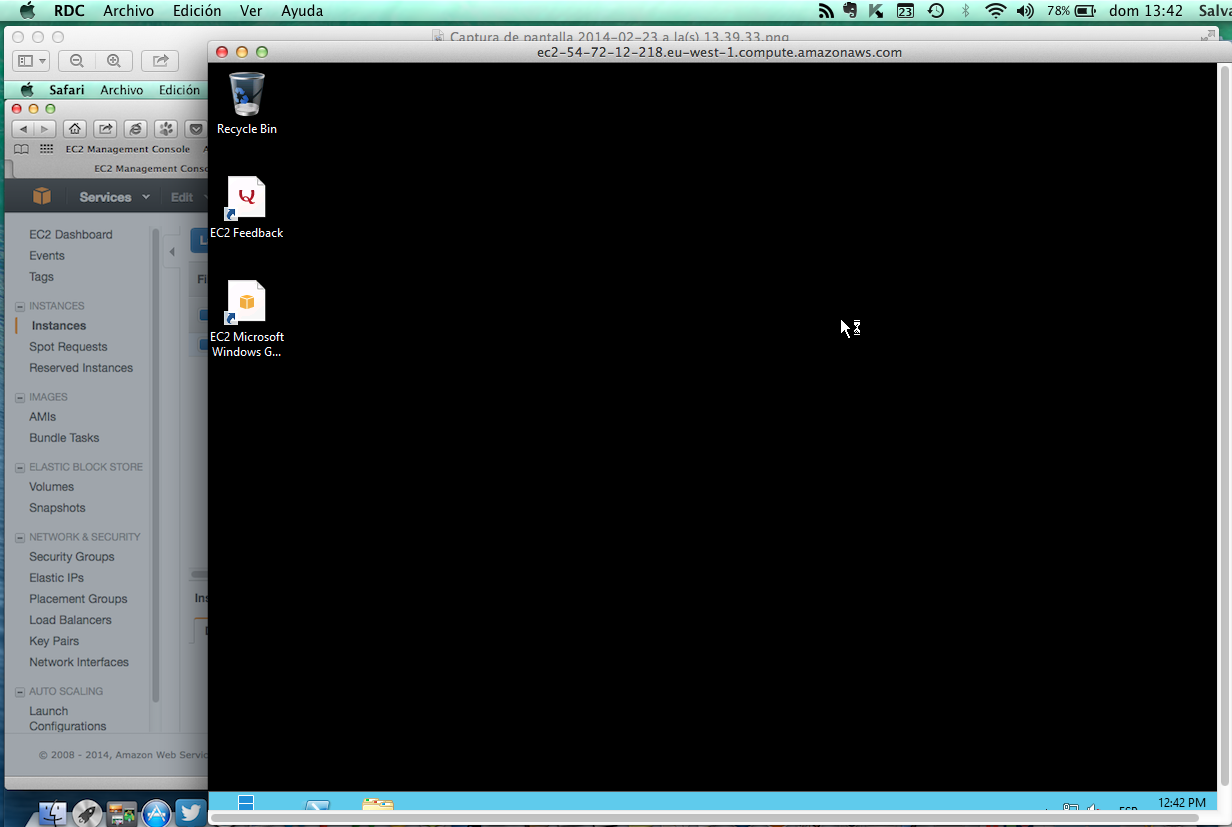The height and width of the screenshot is (827, 1232).
Task: Launch App Store from the dock
Action: pyautogui.click(x=155, y=813)
